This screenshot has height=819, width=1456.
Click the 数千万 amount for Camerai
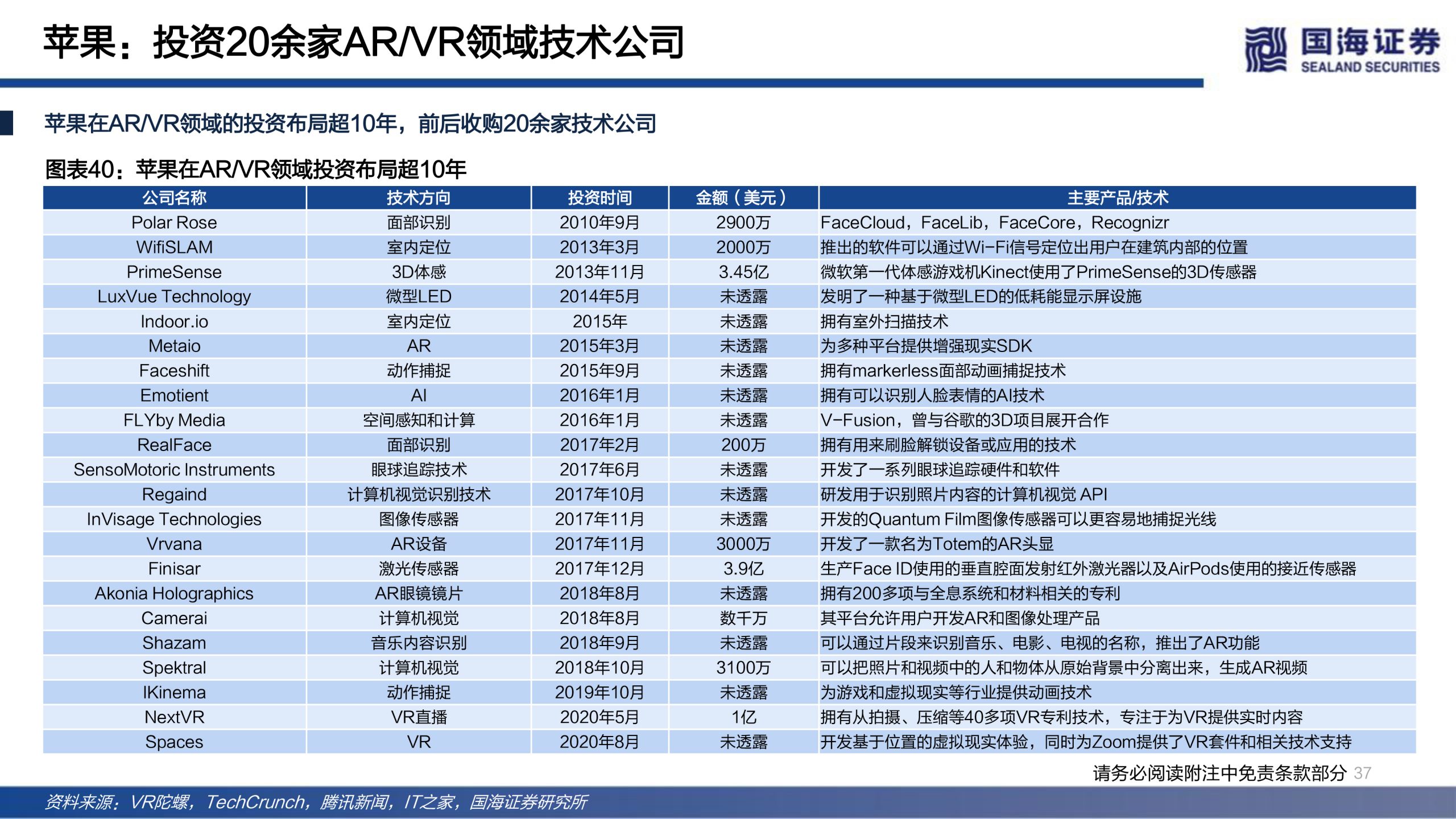click(x=743, y=618)
